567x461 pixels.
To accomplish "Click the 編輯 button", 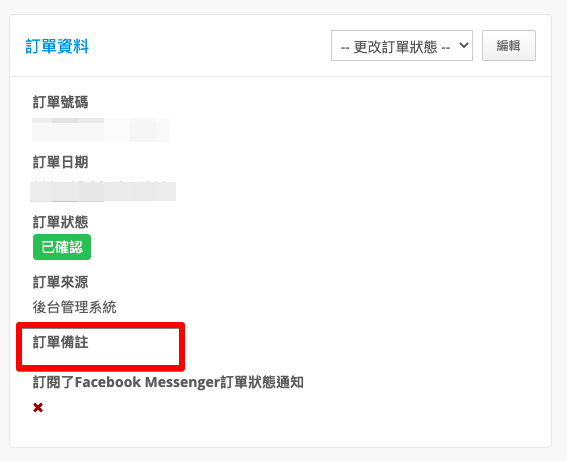I will 509,46.
